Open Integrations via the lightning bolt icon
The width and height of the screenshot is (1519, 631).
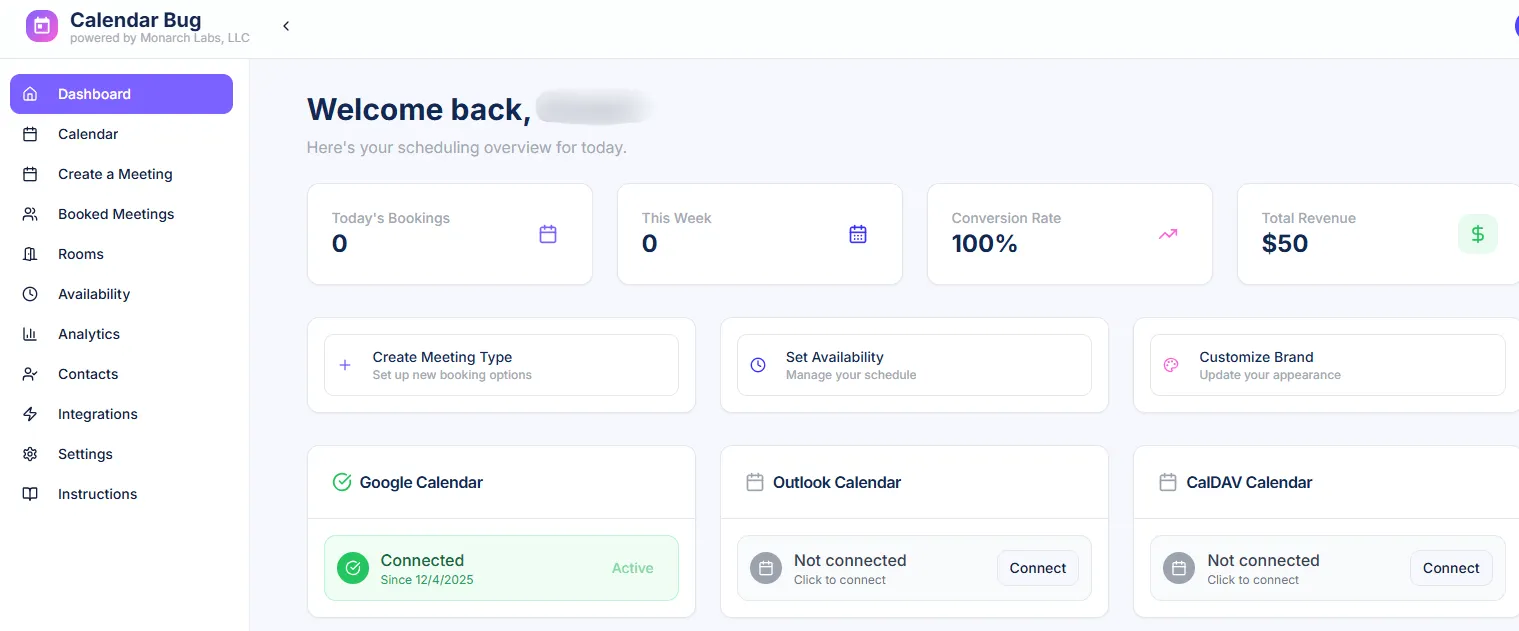point(29,413)
